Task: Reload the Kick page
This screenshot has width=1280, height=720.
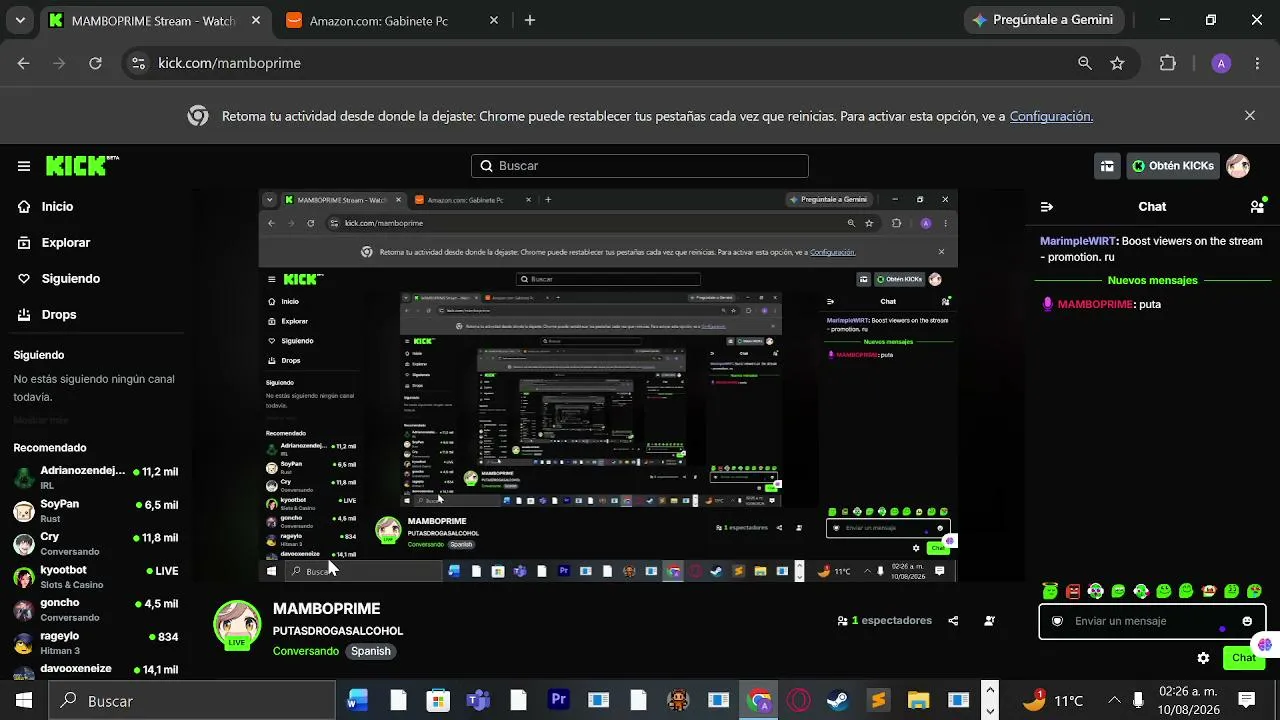Action: [x=95, y=63]
